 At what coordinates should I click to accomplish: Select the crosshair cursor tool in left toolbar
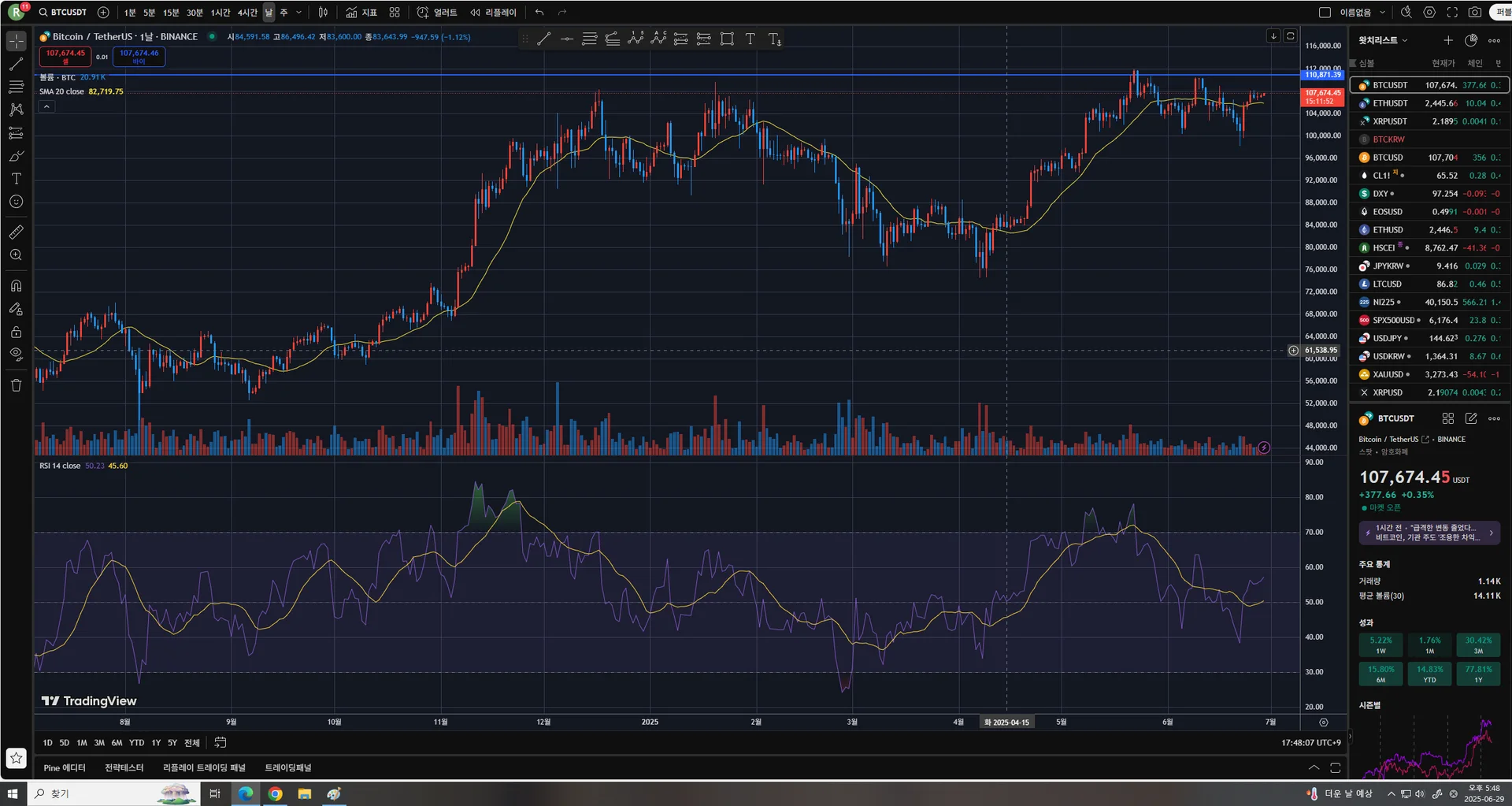tap(17, 41)
